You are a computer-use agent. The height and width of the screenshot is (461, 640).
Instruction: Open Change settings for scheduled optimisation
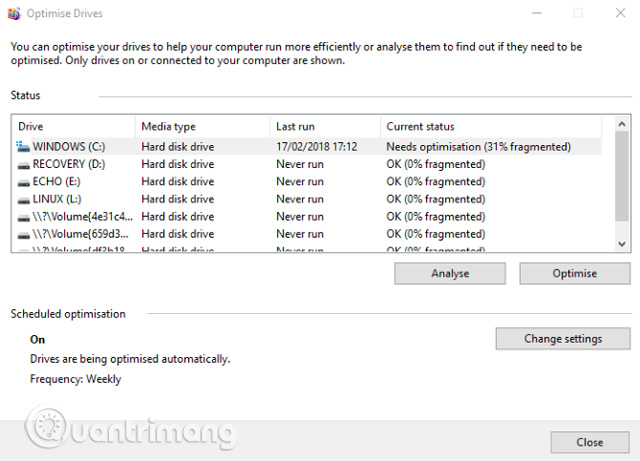[563, 339]
